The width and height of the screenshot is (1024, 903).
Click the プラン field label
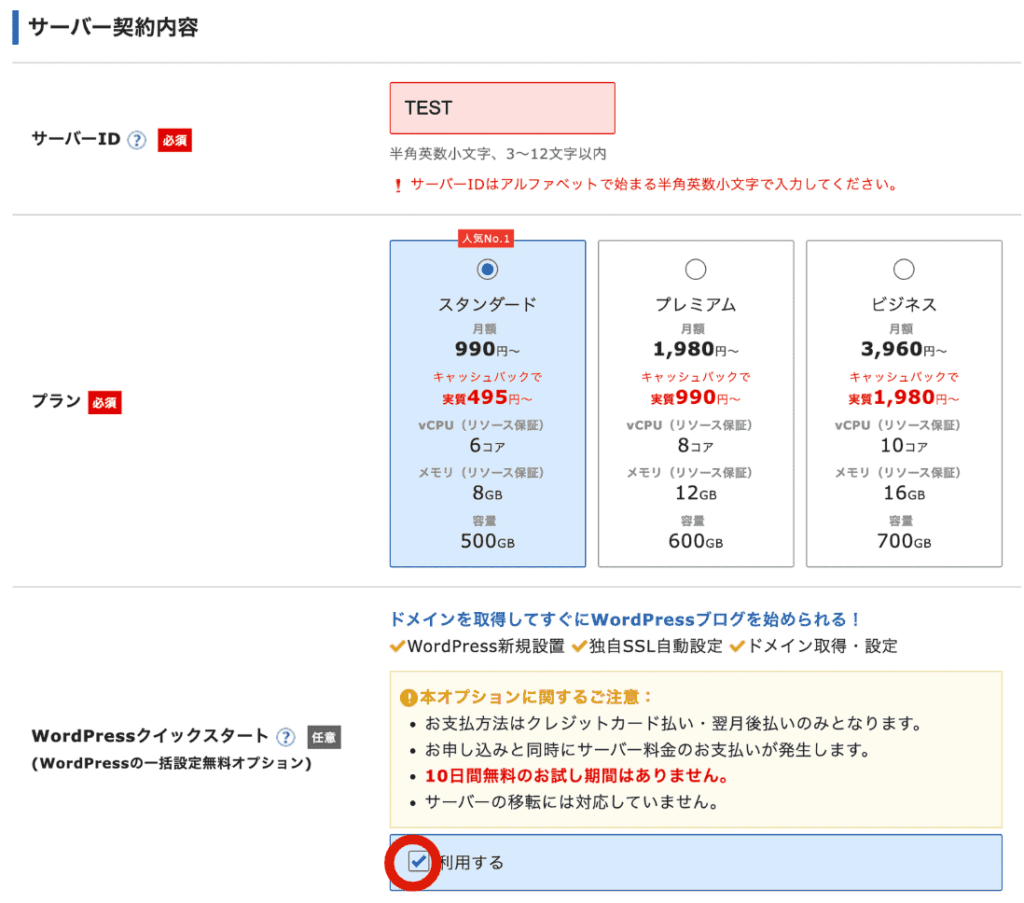[56, 401]
